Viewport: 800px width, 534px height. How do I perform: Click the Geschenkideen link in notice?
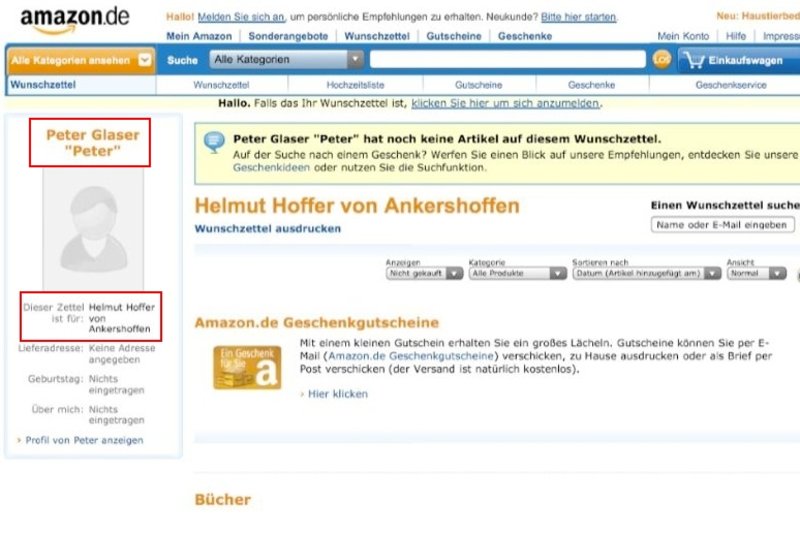[x=271, y=167]
